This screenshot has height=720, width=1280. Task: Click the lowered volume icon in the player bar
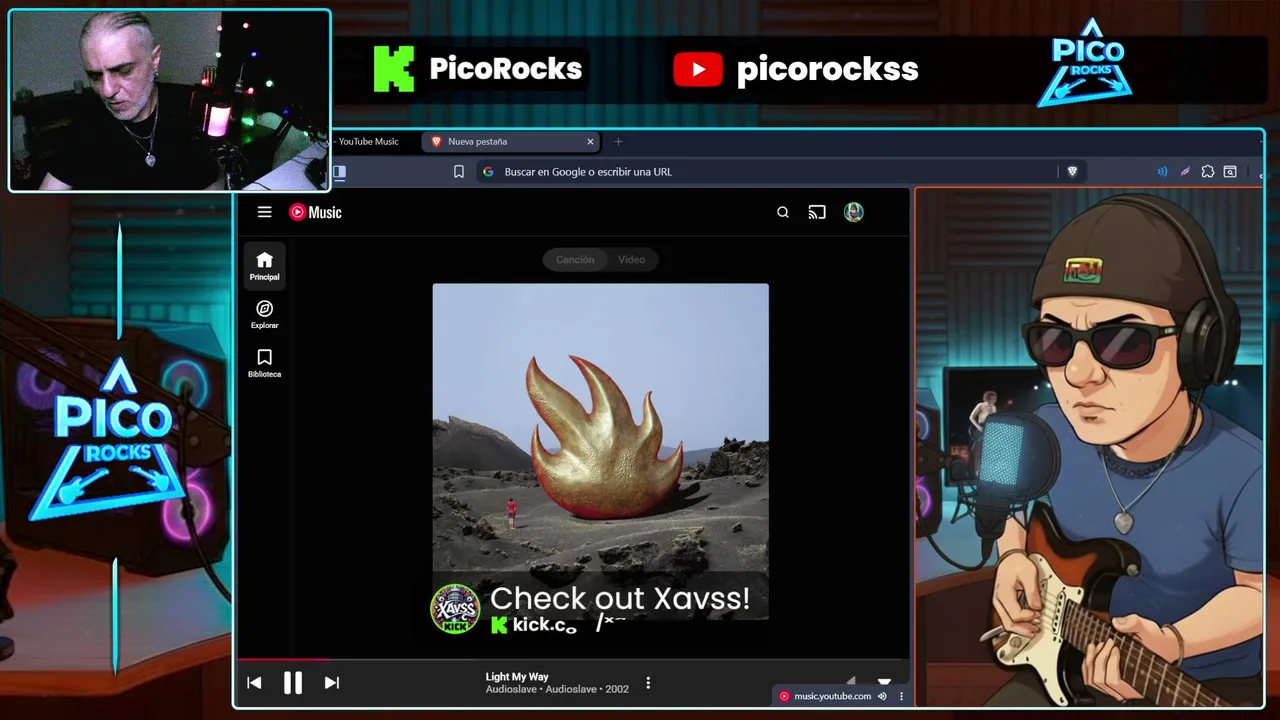pyautogui.click(x=851, y=681)
